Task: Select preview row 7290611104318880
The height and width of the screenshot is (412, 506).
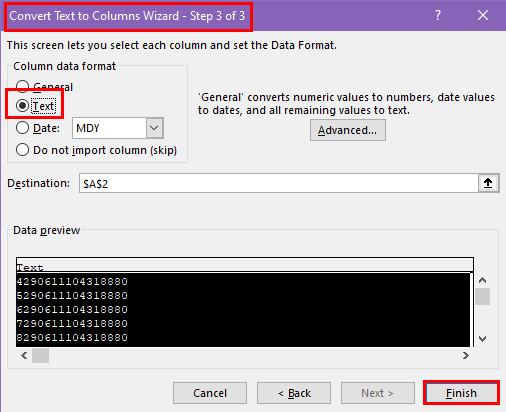Action: [243, 324]
